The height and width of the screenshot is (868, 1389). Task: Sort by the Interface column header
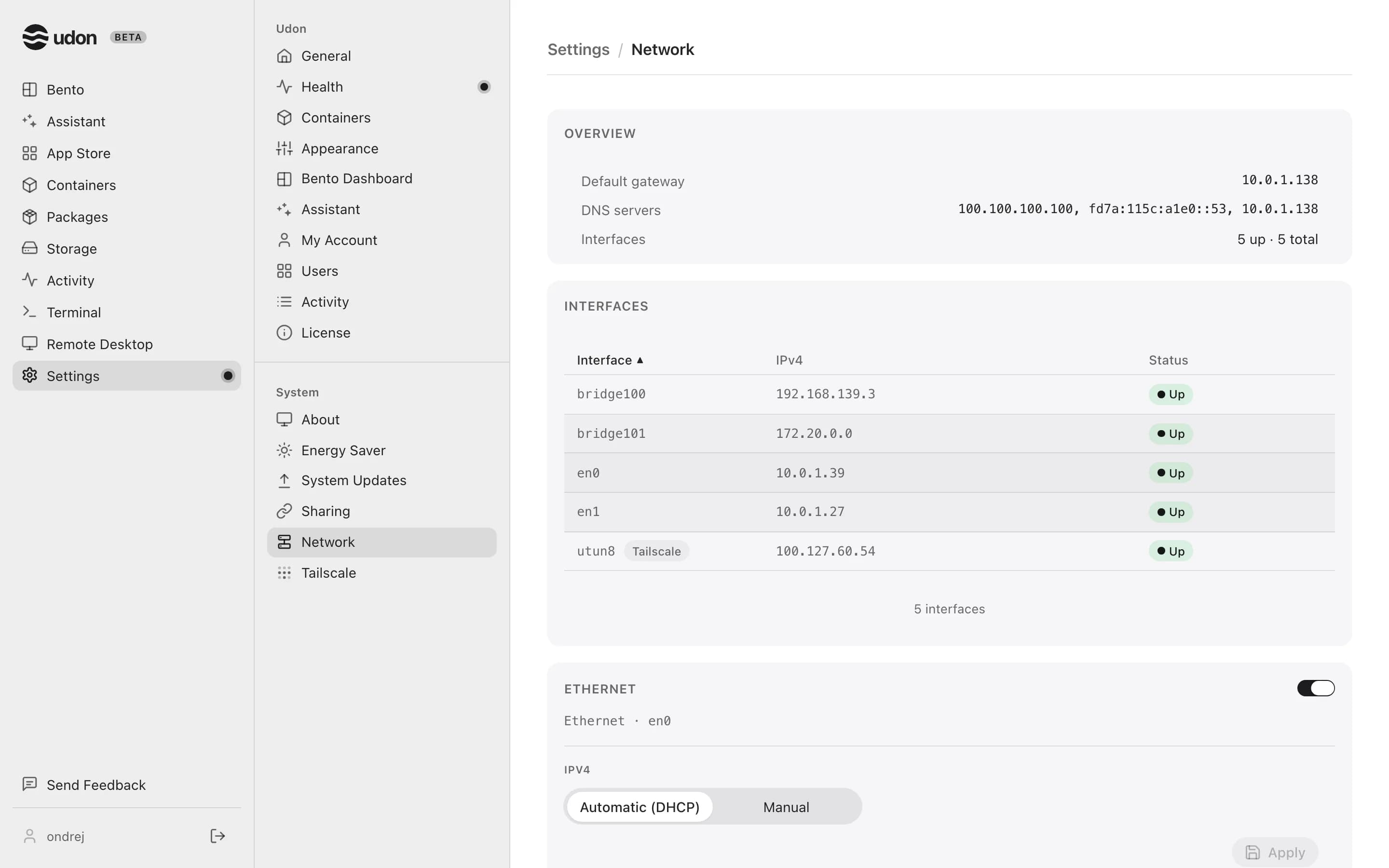coord(610,360)
